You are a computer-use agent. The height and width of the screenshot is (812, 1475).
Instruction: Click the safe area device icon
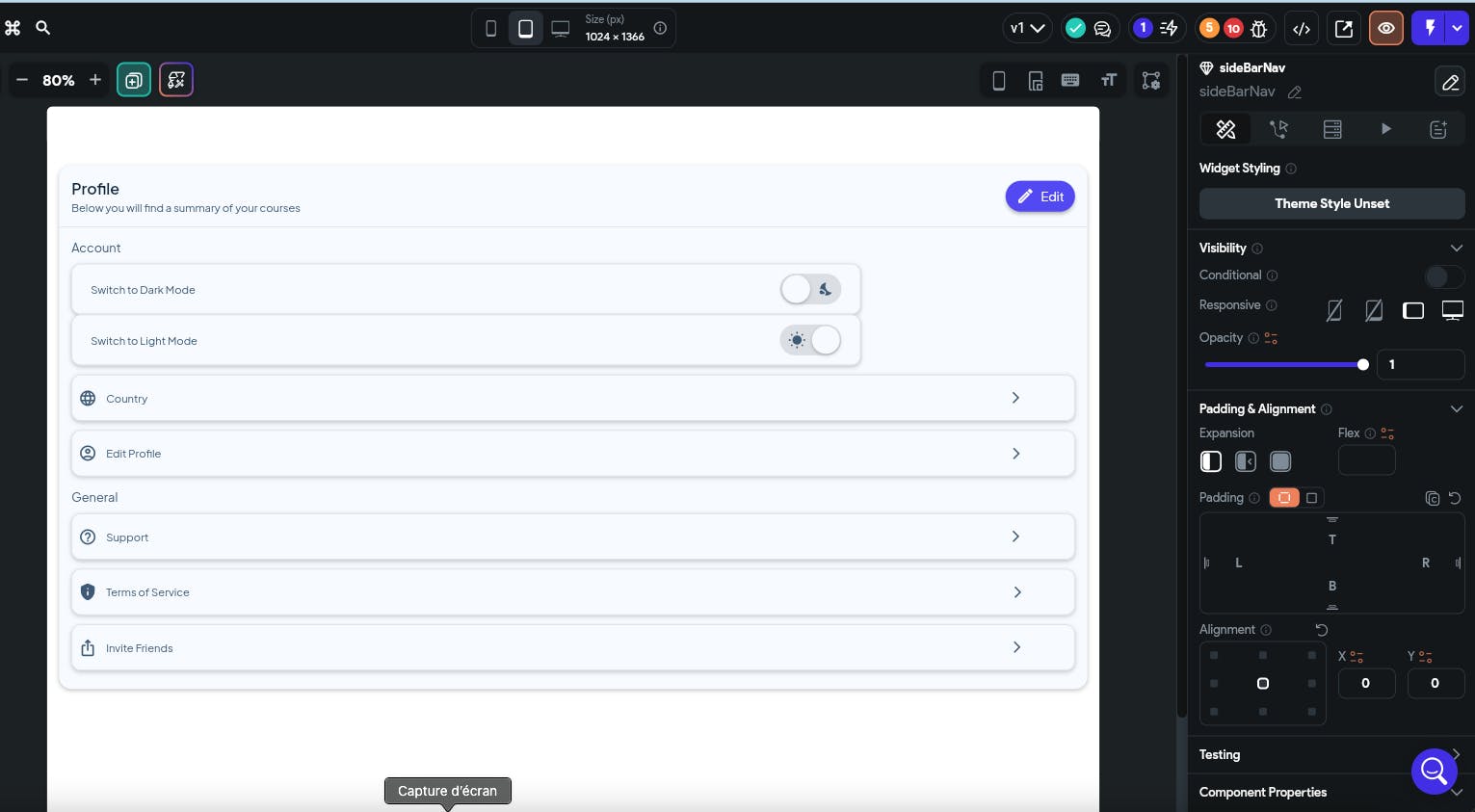click(x=1036, y=81)
